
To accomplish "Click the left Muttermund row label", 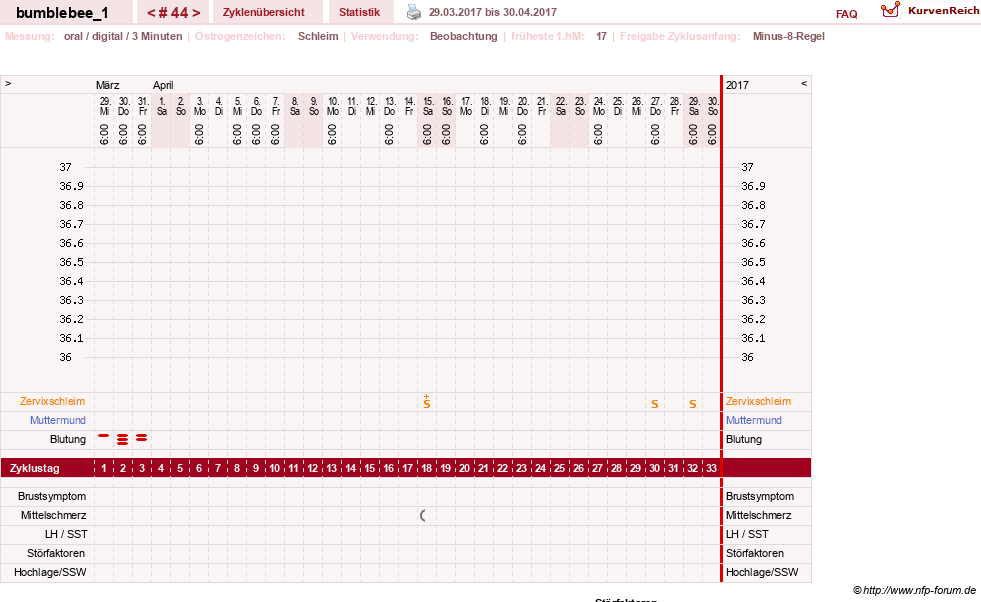I will click(58, 421).
